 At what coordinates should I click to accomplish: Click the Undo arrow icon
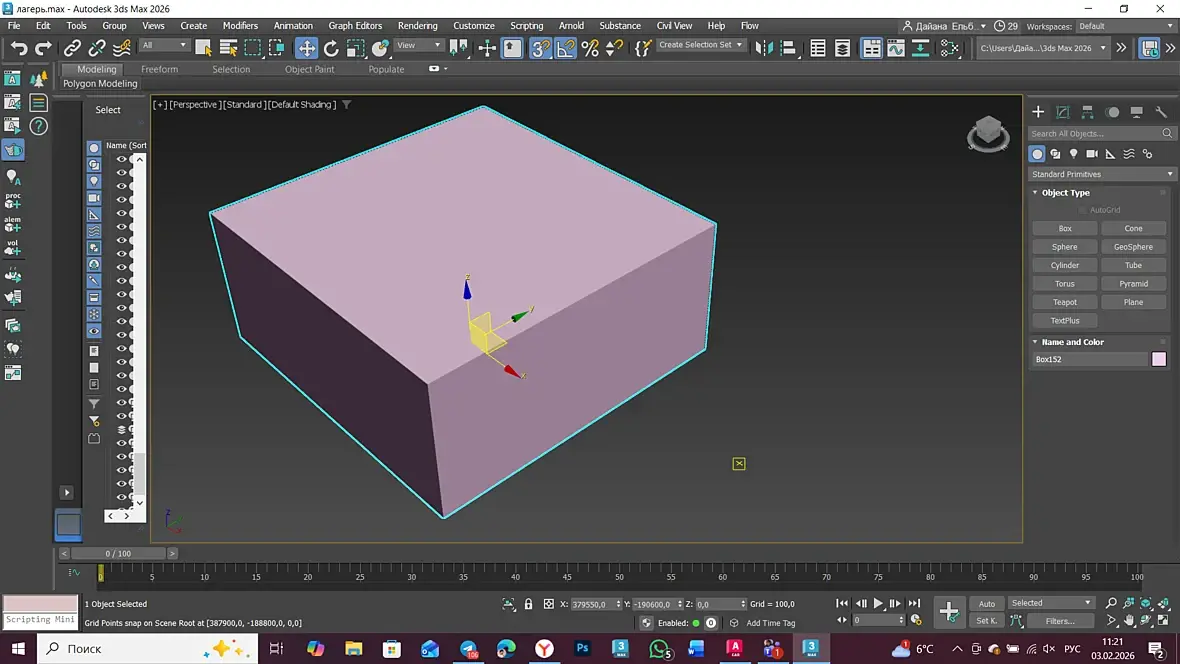click(18, 48)
